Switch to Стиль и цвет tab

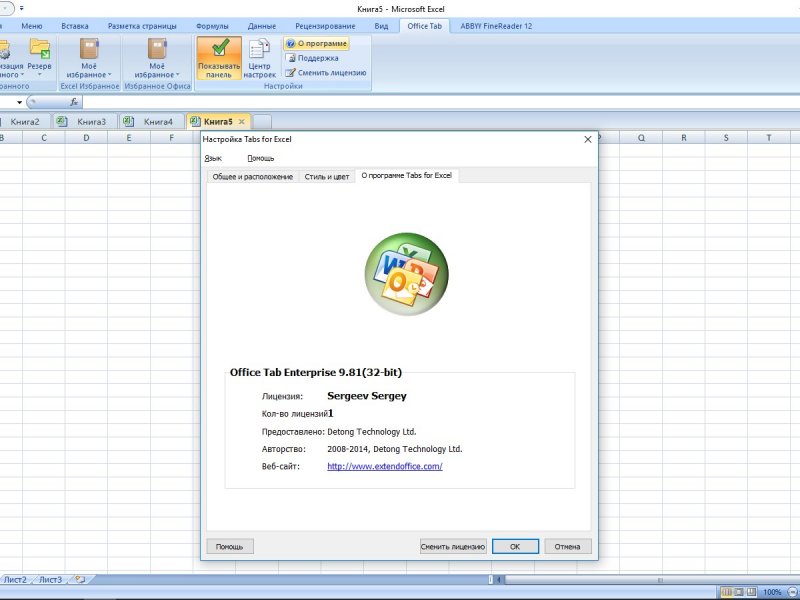327,177
